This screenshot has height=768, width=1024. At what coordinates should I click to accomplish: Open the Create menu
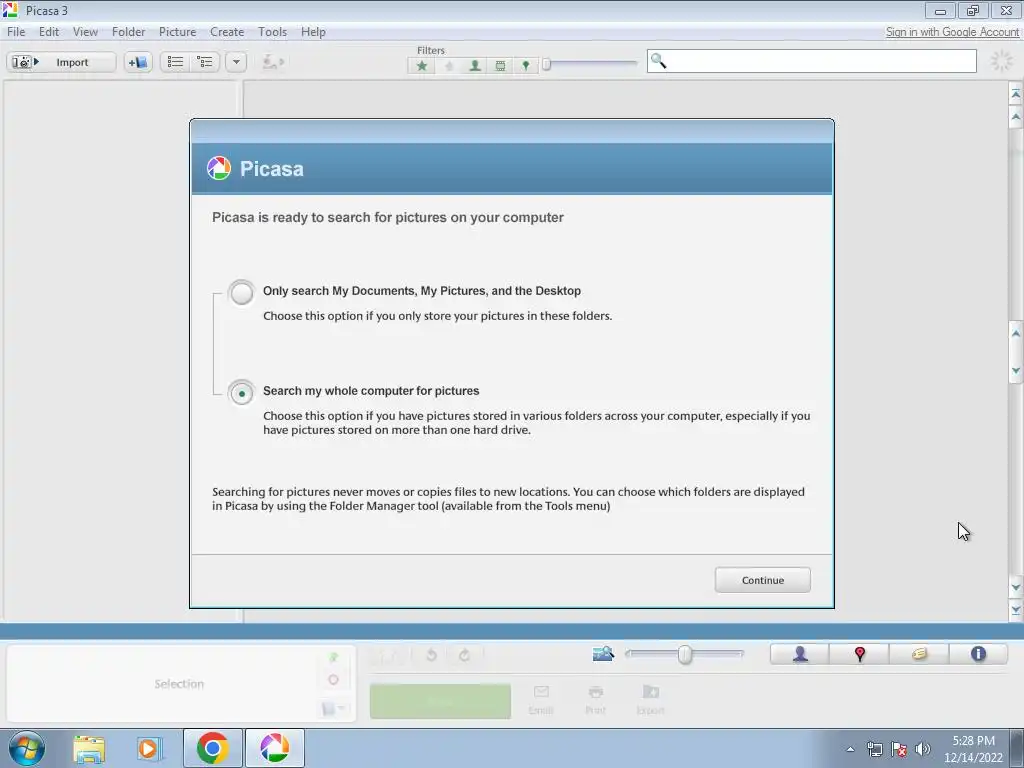click(x=227, y=31)
